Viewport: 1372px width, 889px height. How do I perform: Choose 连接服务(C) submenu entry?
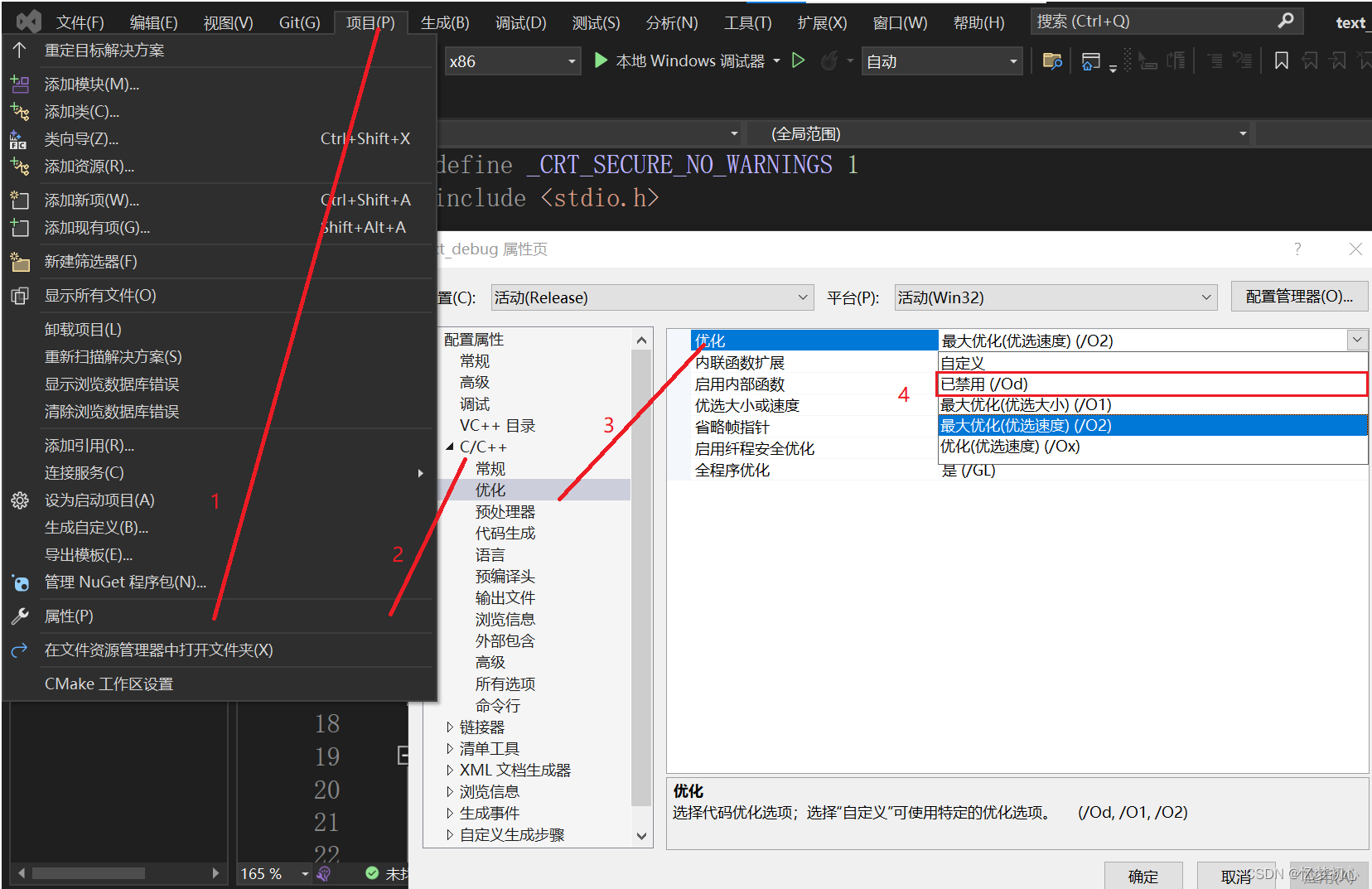pyautogui.click(x=220, y=473)
